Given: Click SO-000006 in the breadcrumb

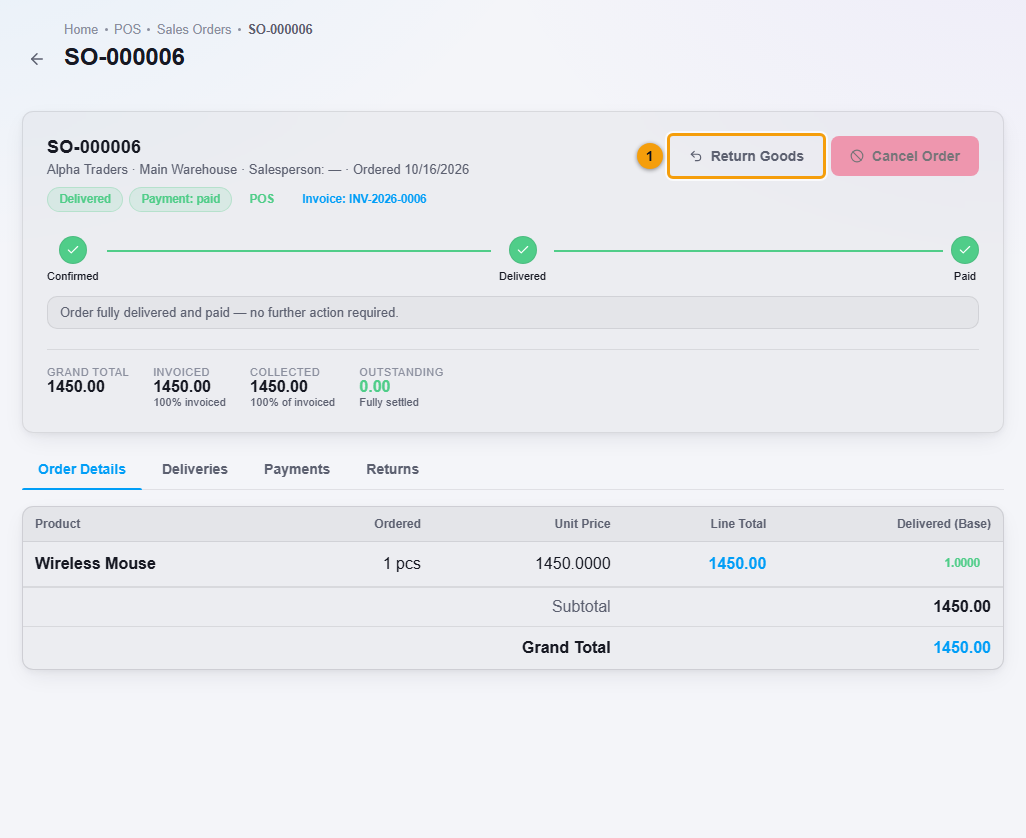Looking at the screenshot, I should point(280,29).
